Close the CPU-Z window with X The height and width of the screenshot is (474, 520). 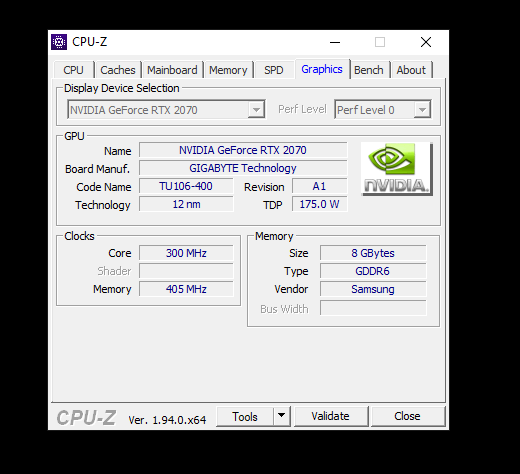(x=426, y=42)
